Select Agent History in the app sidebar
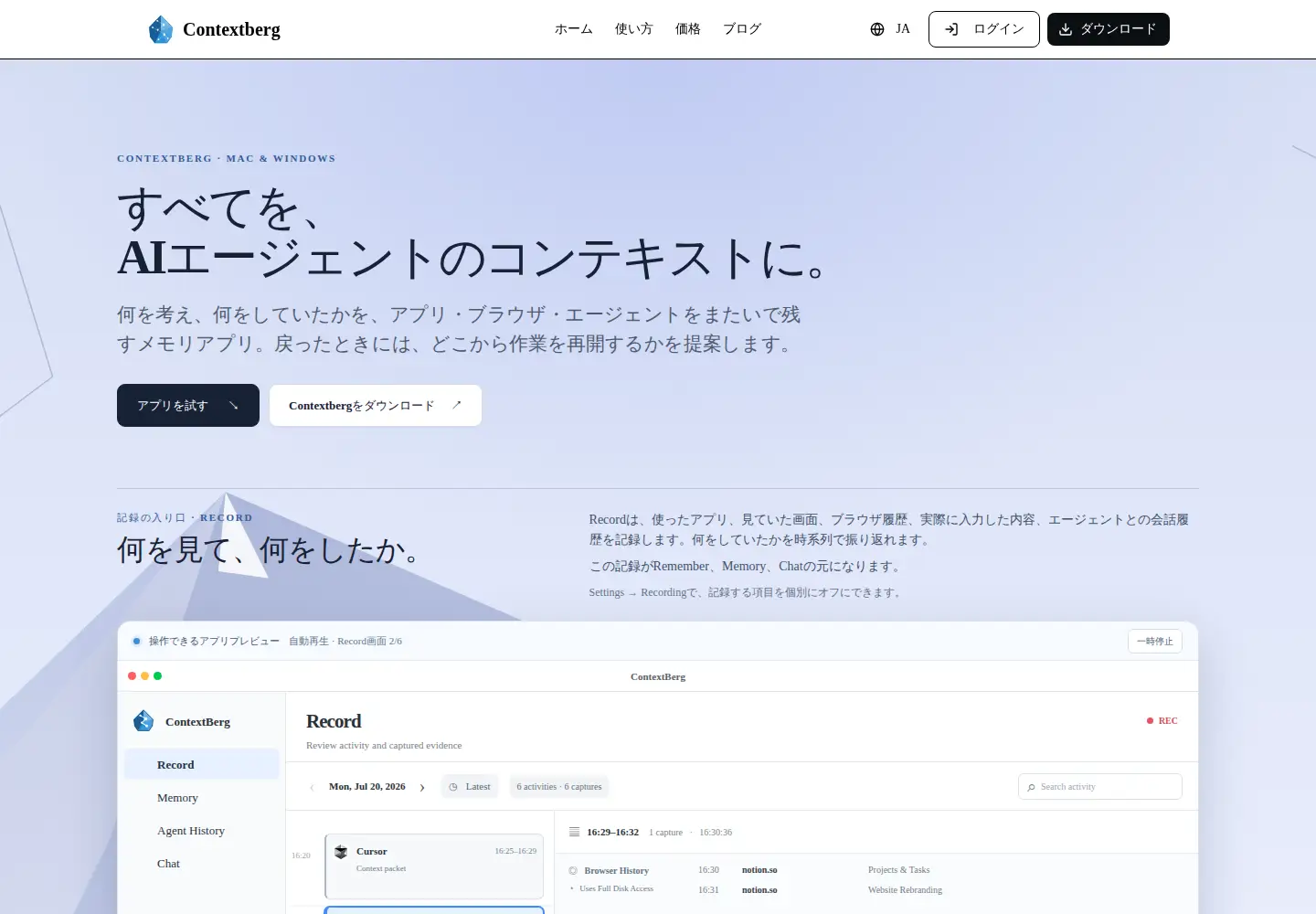 (x=202, y=831)
